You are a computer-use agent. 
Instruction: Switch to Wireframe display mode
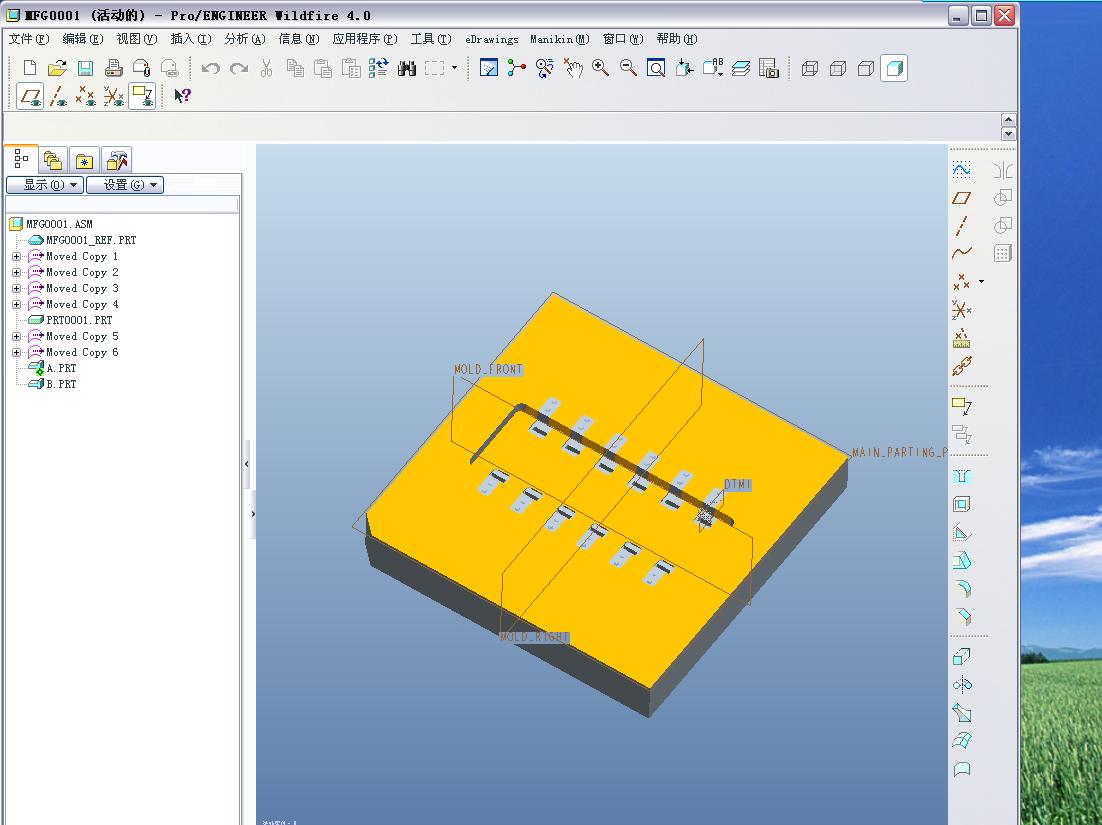(x=810, y=68)
